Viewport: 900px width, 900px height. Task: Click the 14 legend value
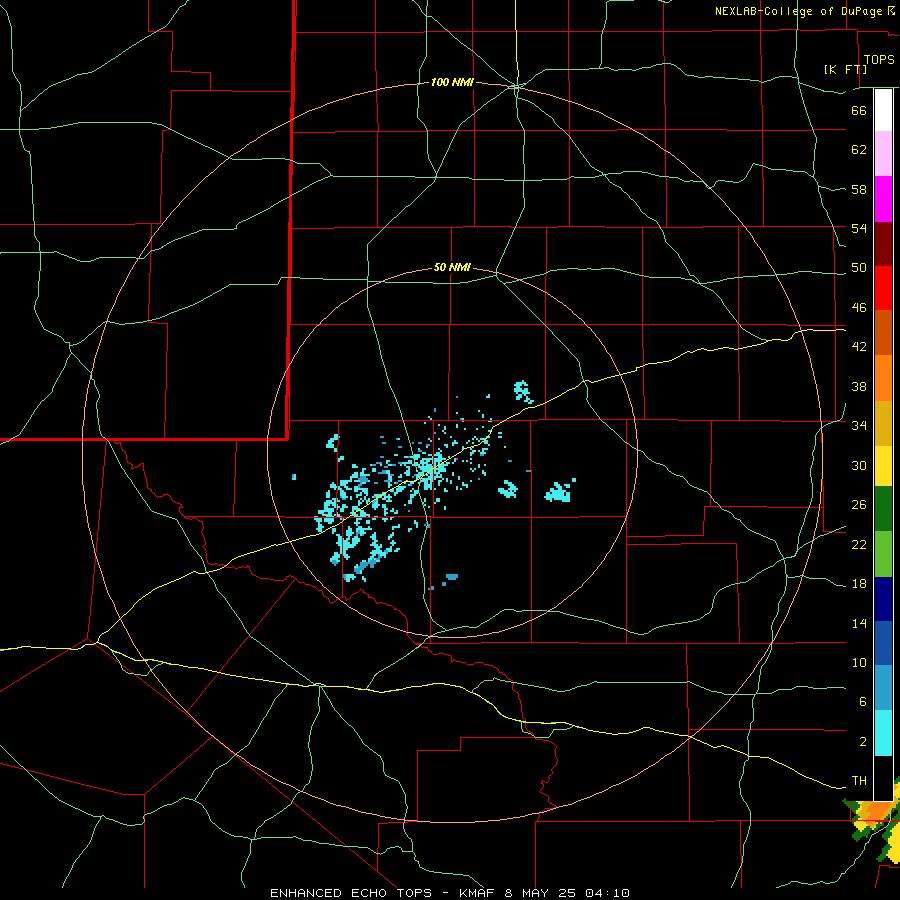(859, 623)
